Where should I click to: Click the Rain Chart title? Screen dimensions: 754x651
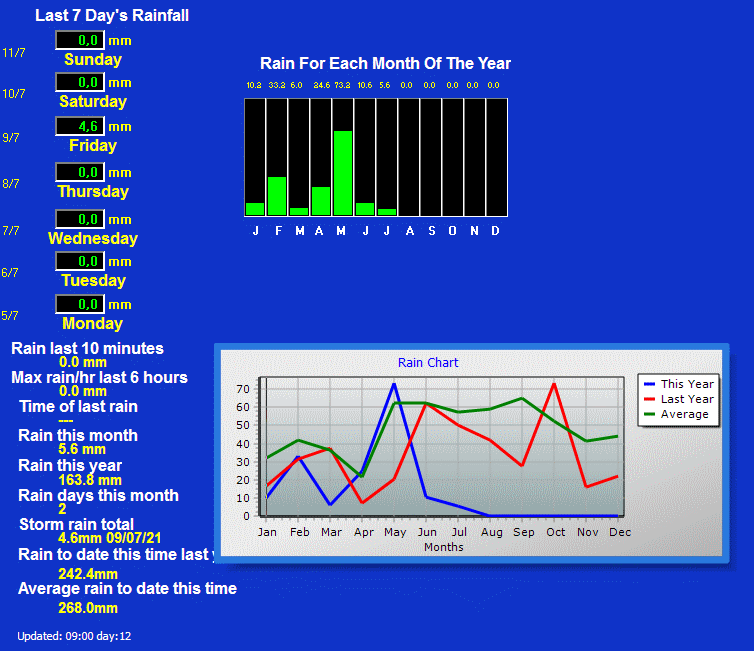(x=428, y=363)
